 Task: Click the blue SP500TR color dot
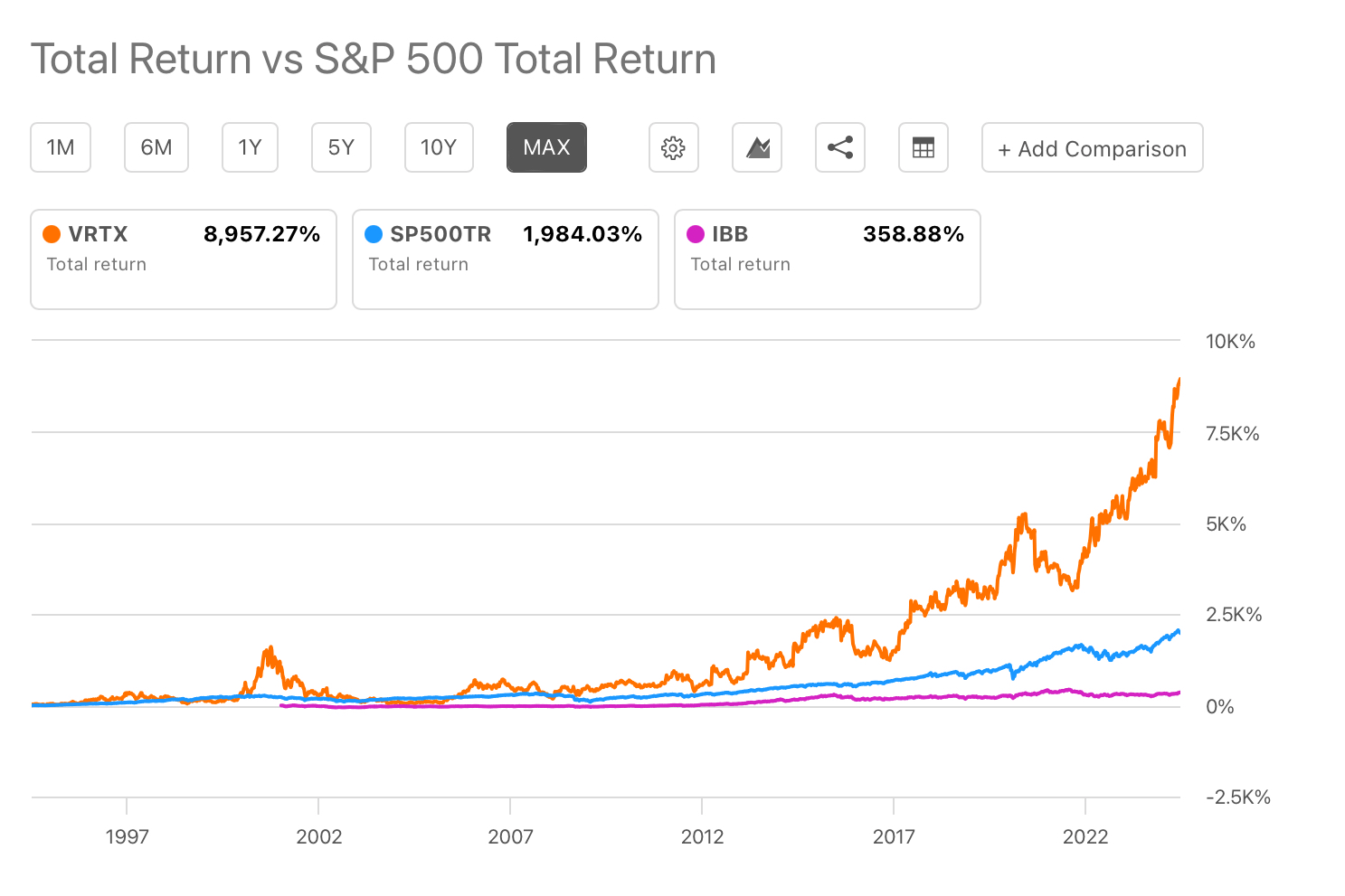(374, 234)
